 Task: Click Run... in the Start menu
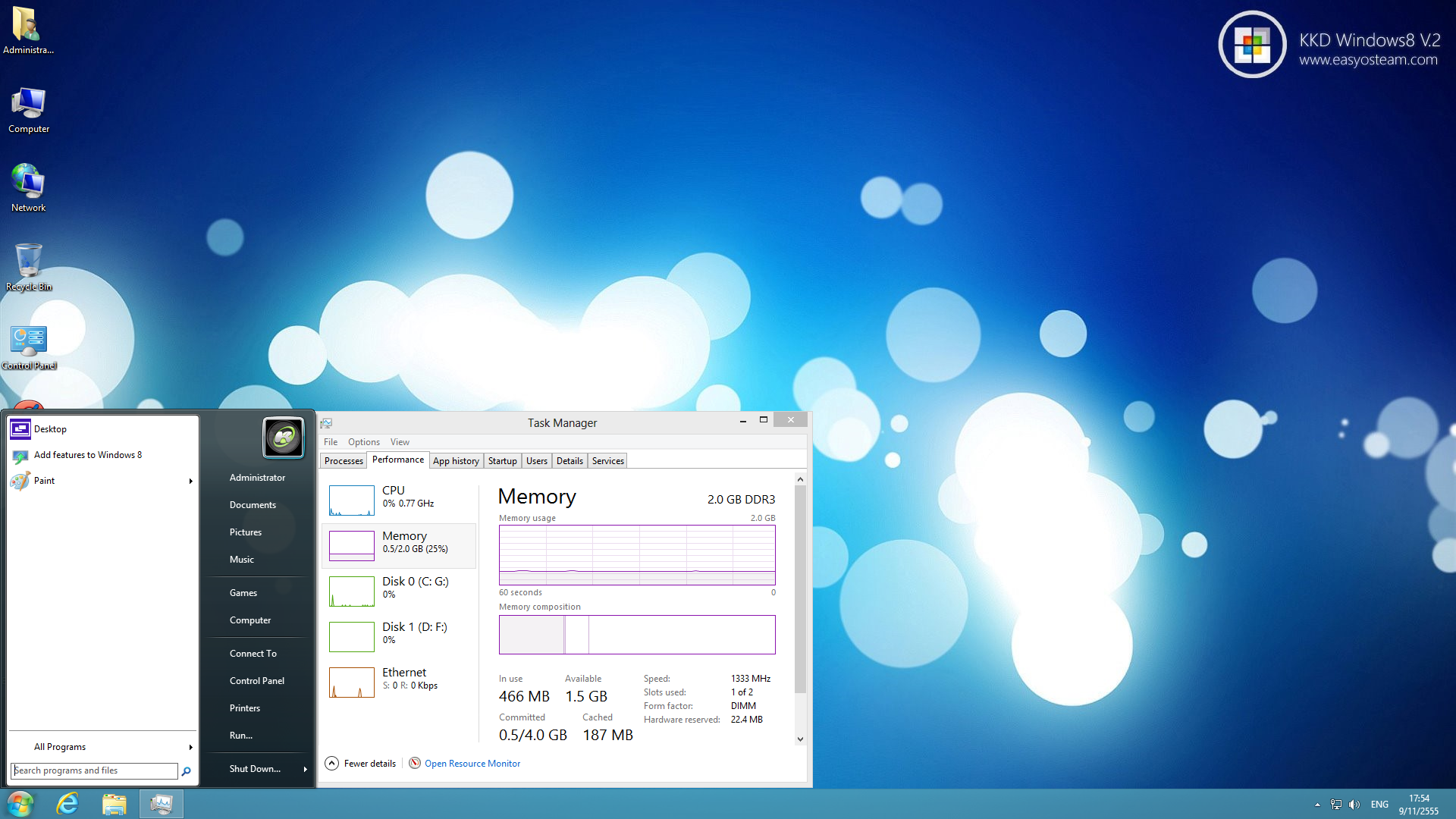[x=241, y=736]
